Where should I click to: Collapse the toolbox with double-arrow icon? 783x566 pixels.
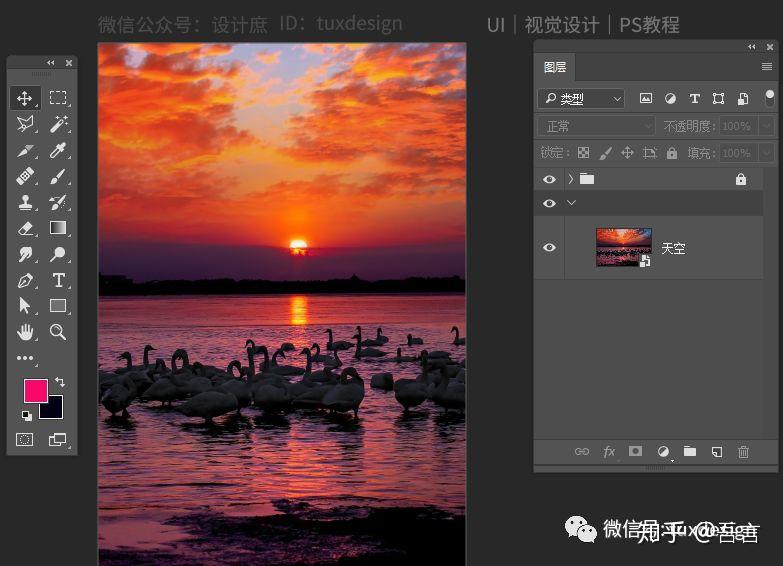tap(50, 63)
